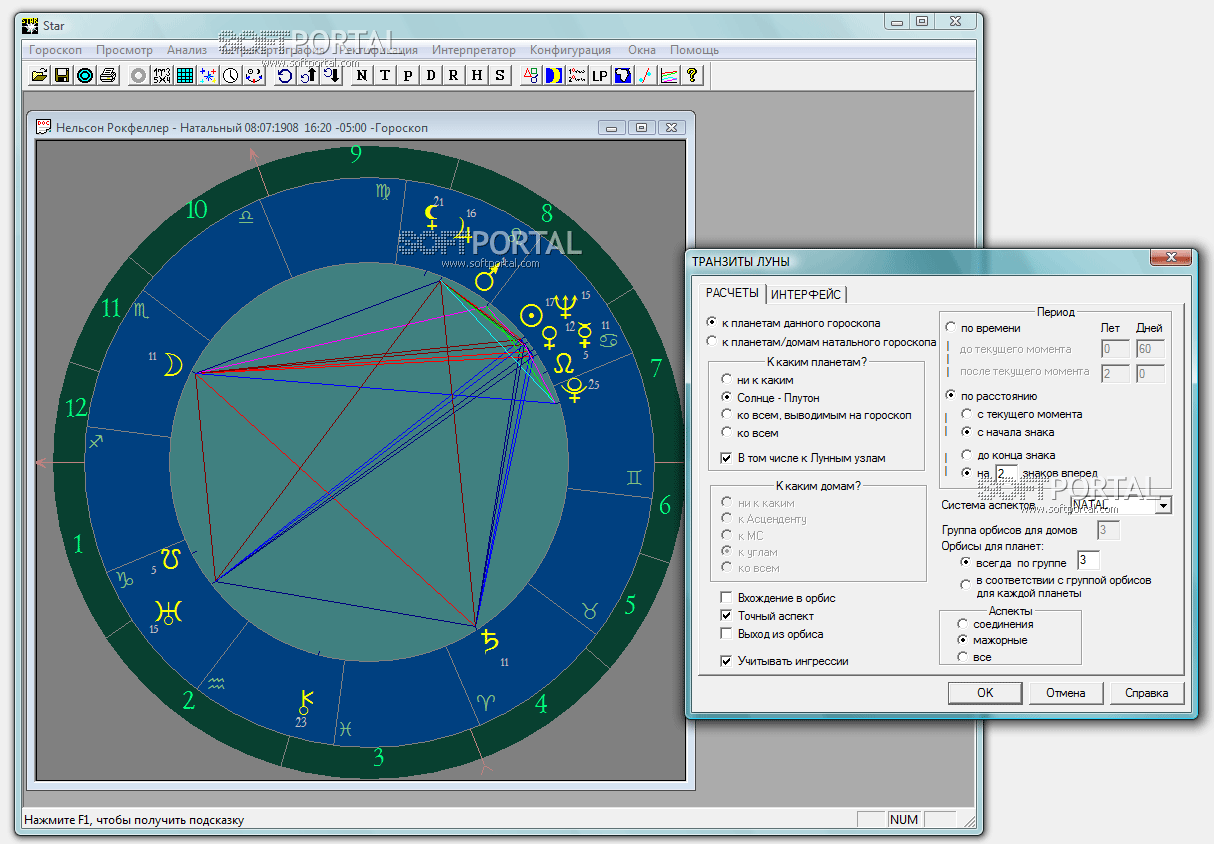
Task: Click the yellow crescent moon toolbar icon
Action: click(553, 75)
